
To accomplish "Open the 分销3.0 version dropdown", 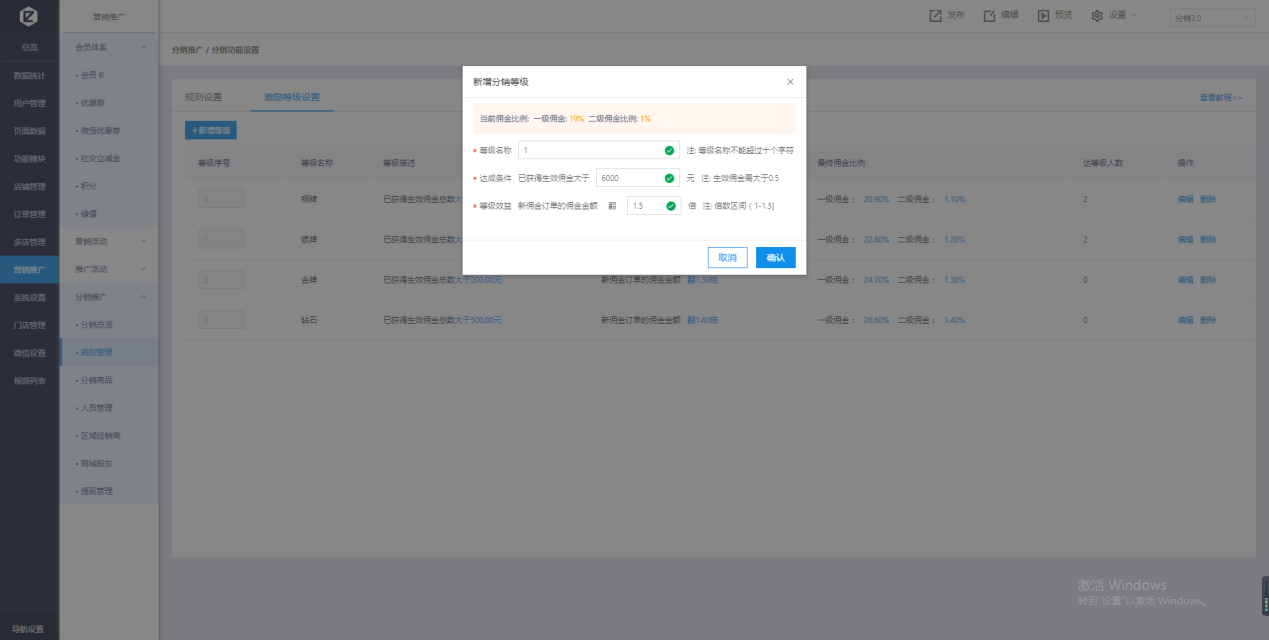I will coord(1211,18).
